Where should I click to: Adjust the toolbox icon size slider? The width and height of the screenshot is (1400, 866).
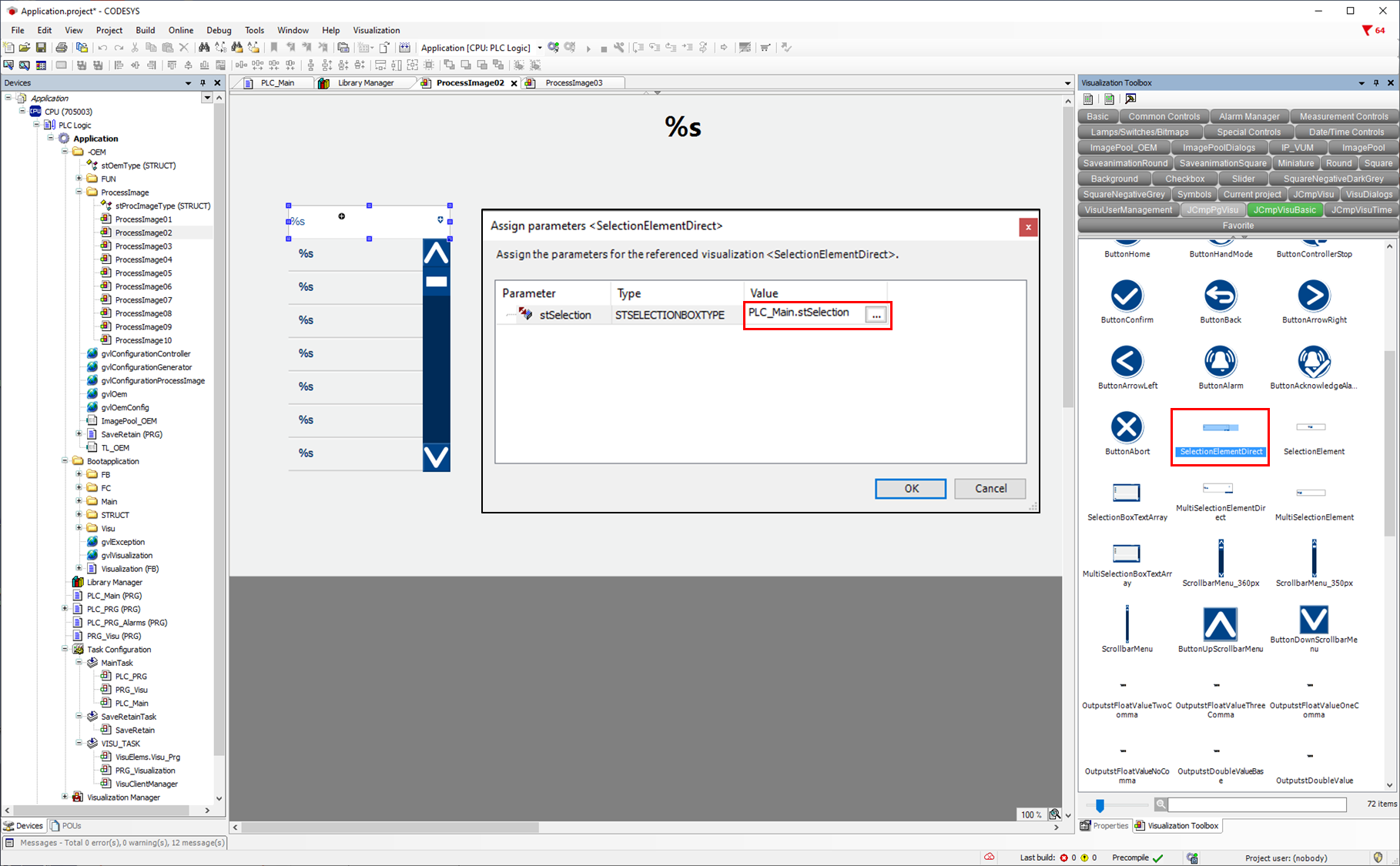click(x=1100, y=805)
